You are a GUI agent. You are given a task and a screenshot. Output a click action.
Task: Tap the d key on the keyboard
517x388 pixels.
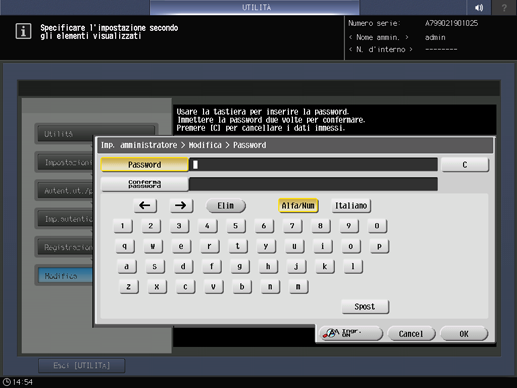coord(183,266)
